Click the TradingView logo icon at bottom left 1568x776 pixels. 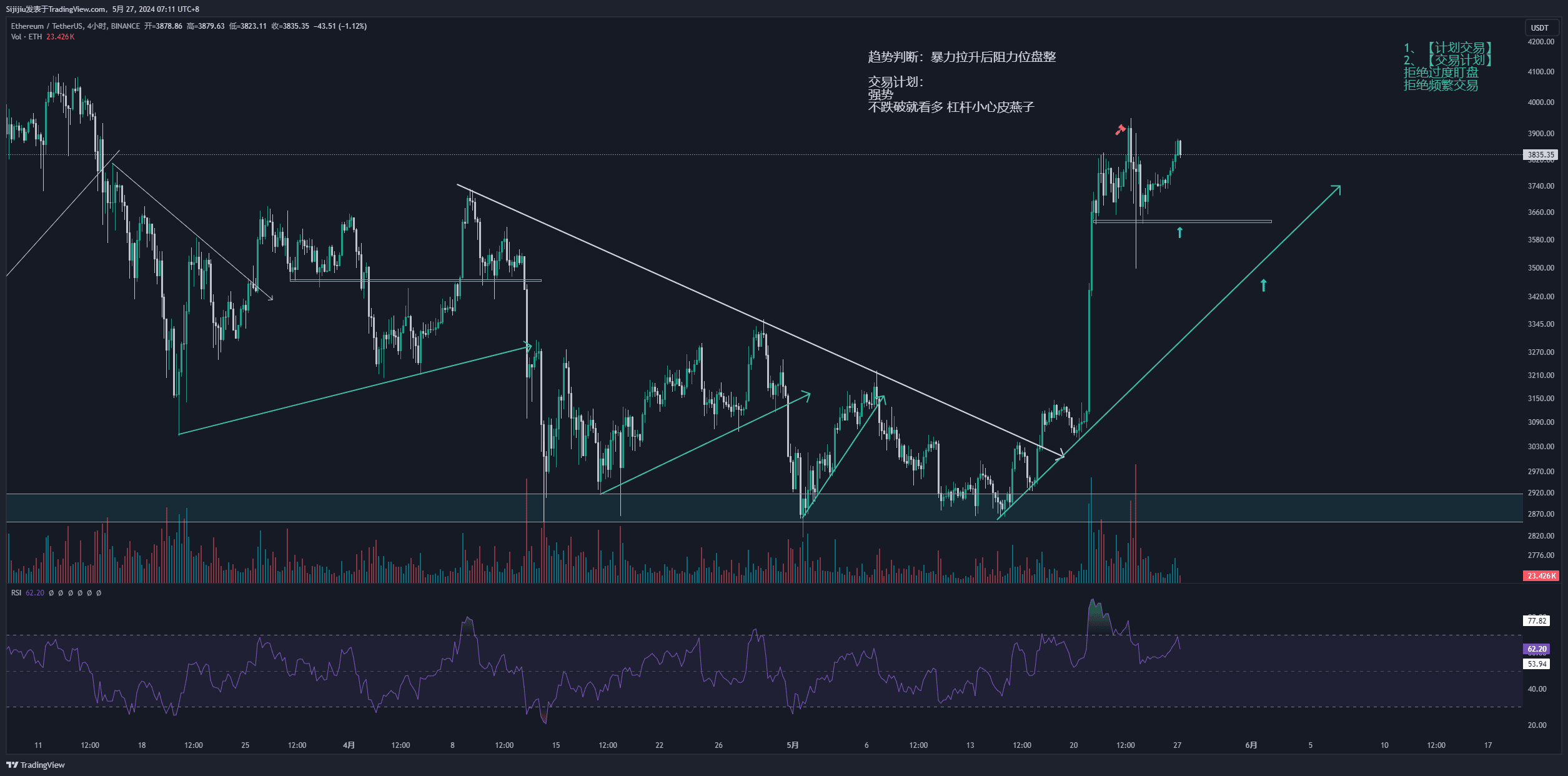click(x=12, y=765)
